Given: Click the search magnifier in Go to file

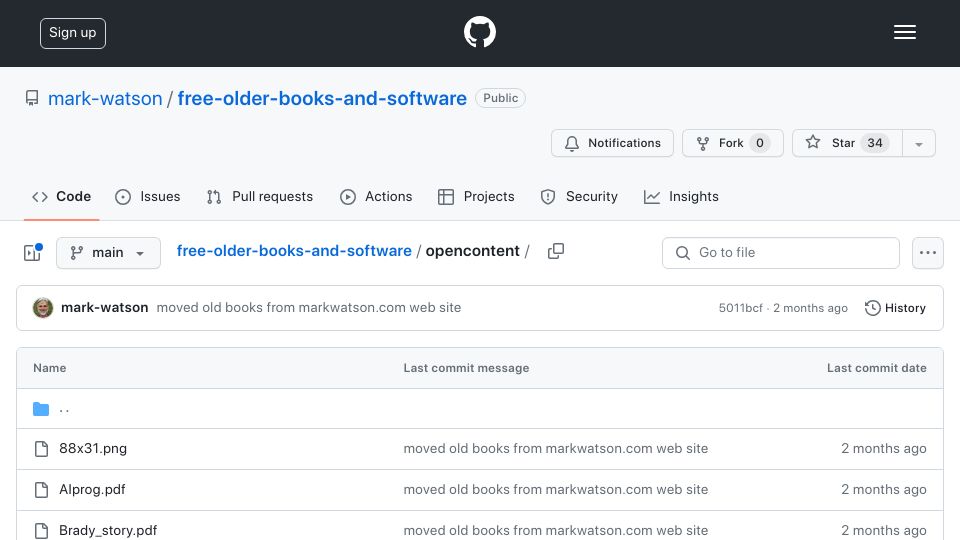Looking at the screenshot, I should click(683, 253).
